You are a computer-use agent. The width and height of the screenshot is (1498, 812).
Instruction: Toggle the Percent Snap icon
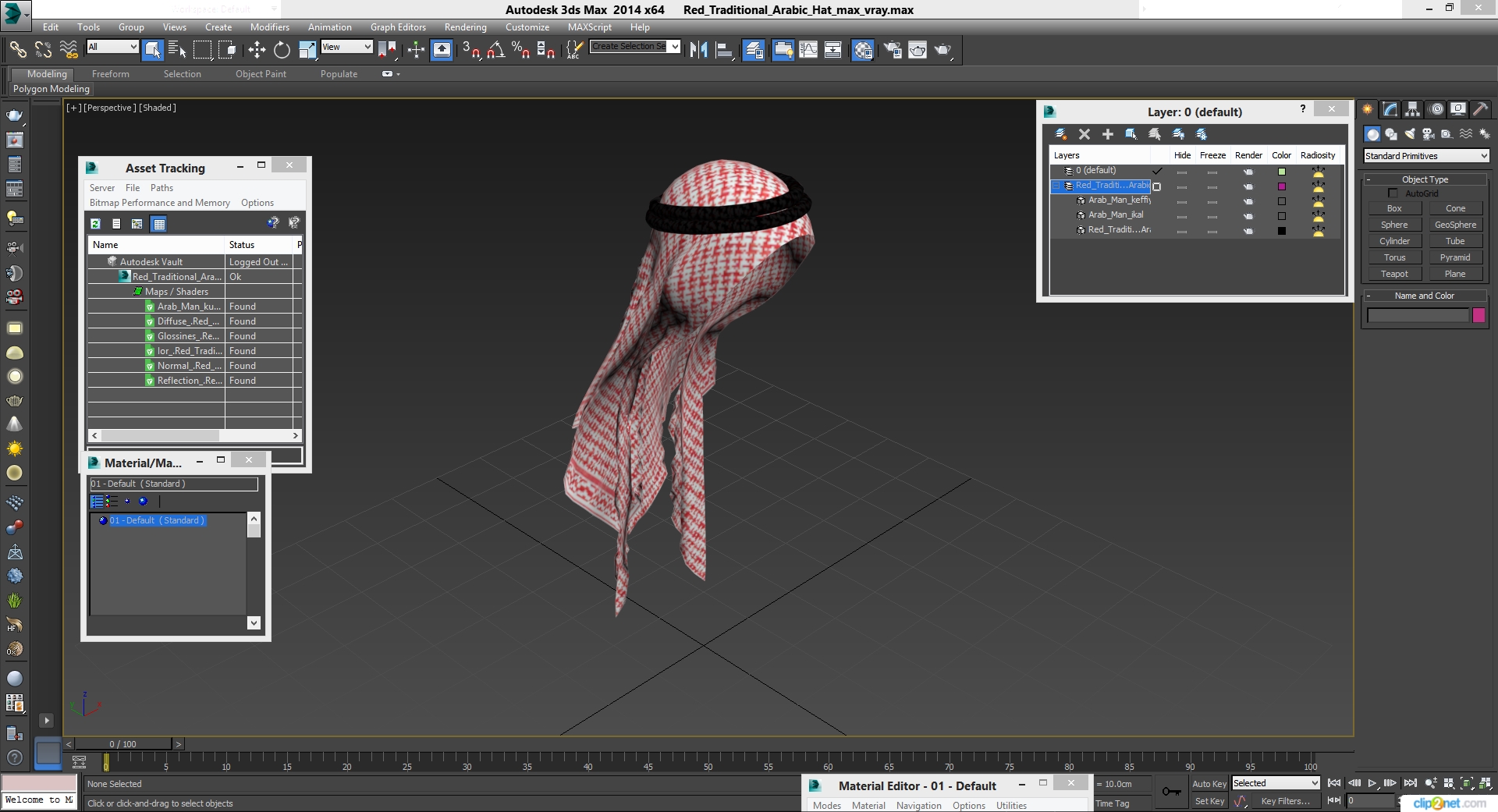(x=520, y=50)
